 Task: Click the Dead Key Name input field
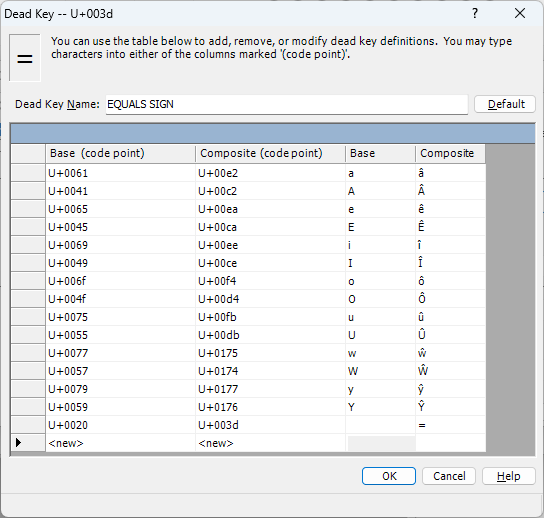[287, 104]
